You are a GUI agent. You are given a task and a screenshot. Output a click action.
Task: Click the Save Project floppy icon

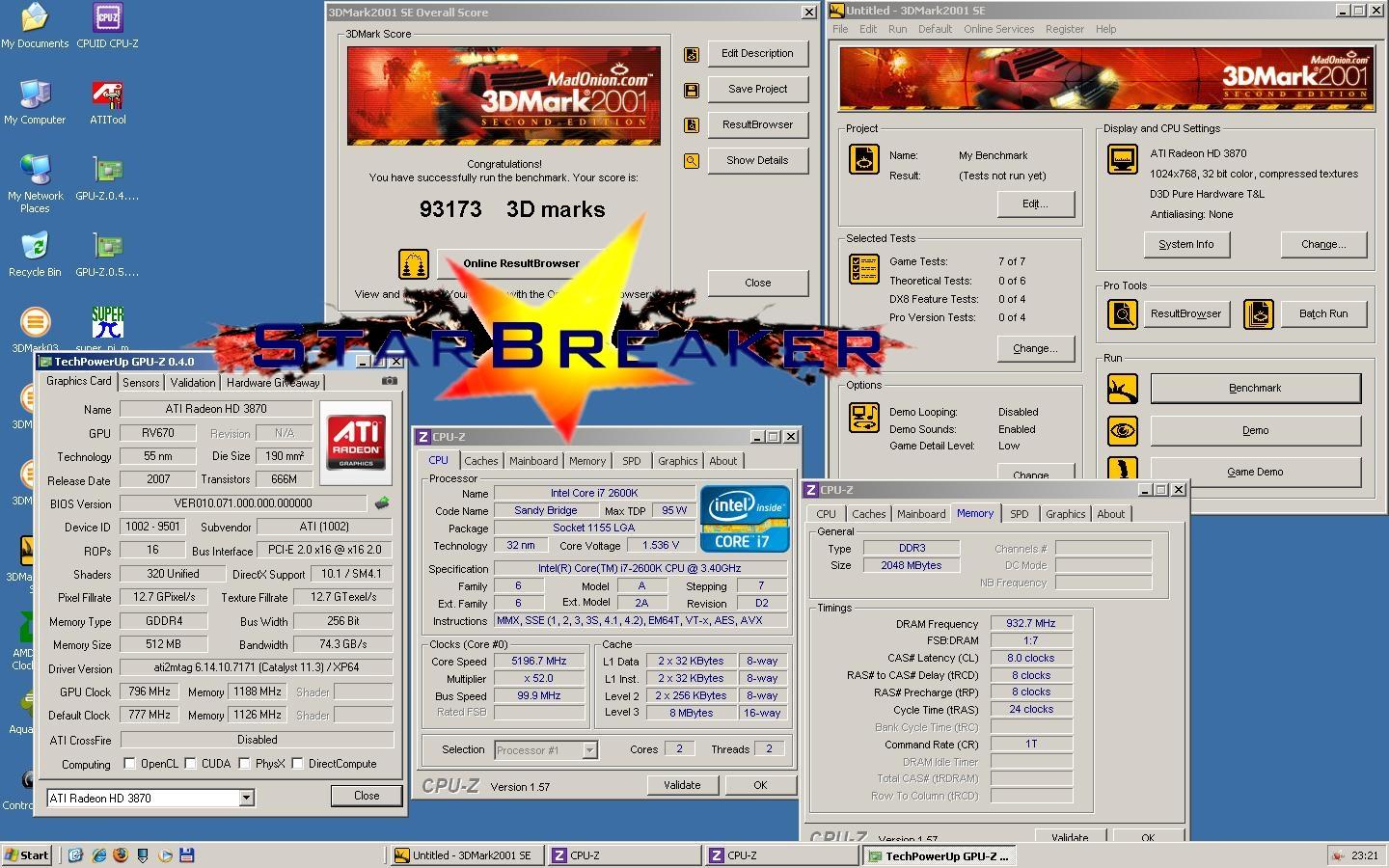(692, 90)
